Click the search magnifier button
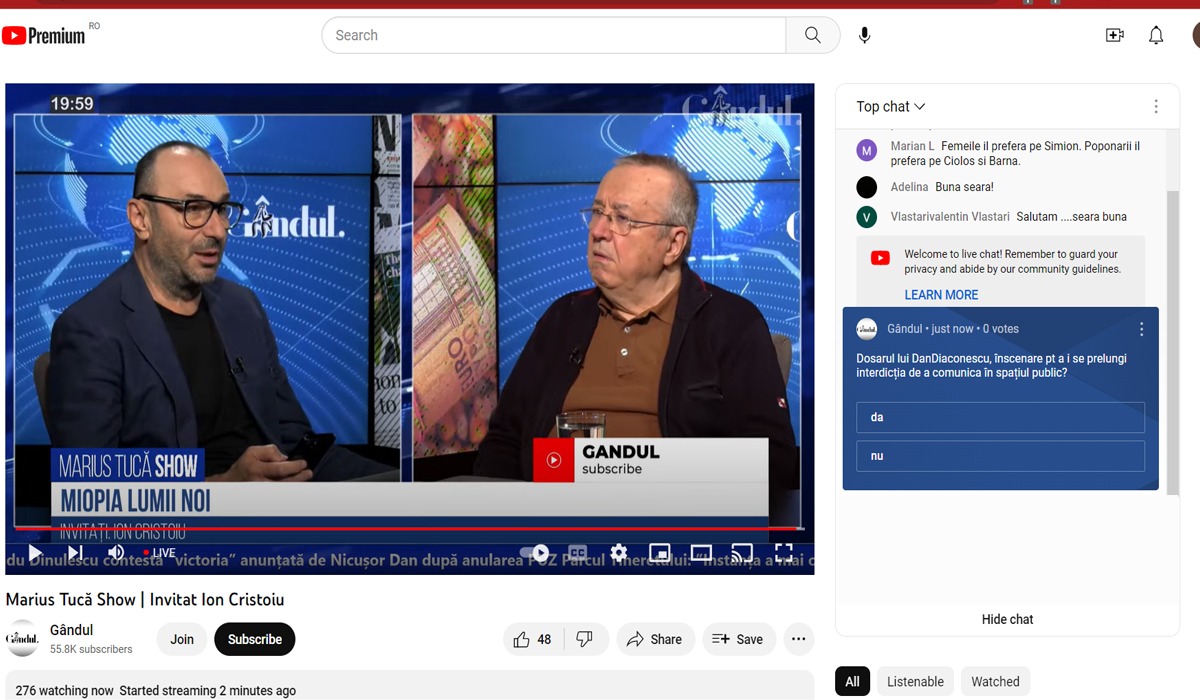The height and width of the screenshot is (700, 1200). coord(813,35)
